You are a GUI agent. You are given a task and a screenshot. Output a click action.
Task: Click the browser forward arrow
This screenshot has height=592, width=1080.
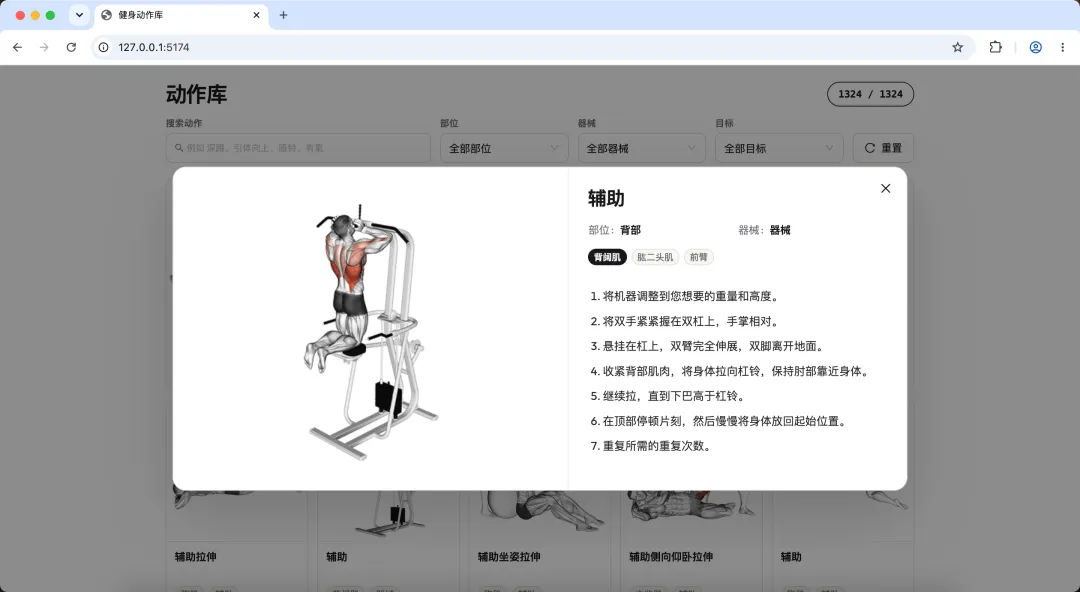[x=44, y=48]
